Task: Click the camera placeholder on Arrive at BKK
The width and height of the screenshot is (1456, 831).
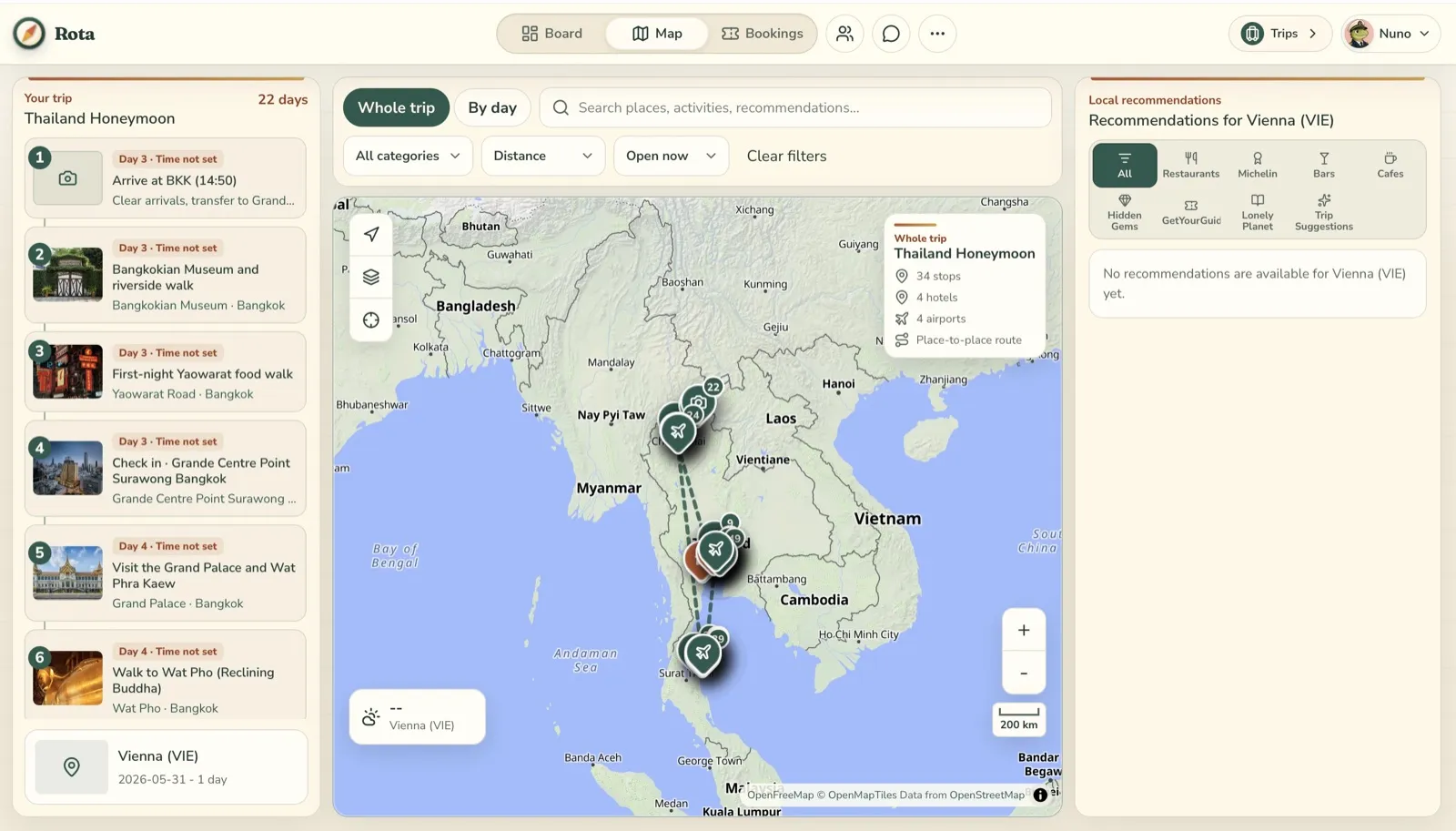Action: [x=68, y=178]
